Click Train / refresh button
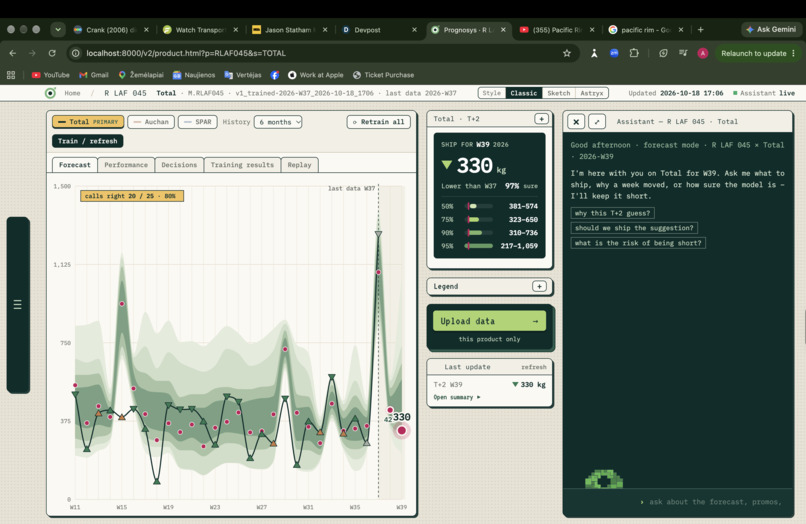This screenshot has height=524, width=806. pos(87,141)
